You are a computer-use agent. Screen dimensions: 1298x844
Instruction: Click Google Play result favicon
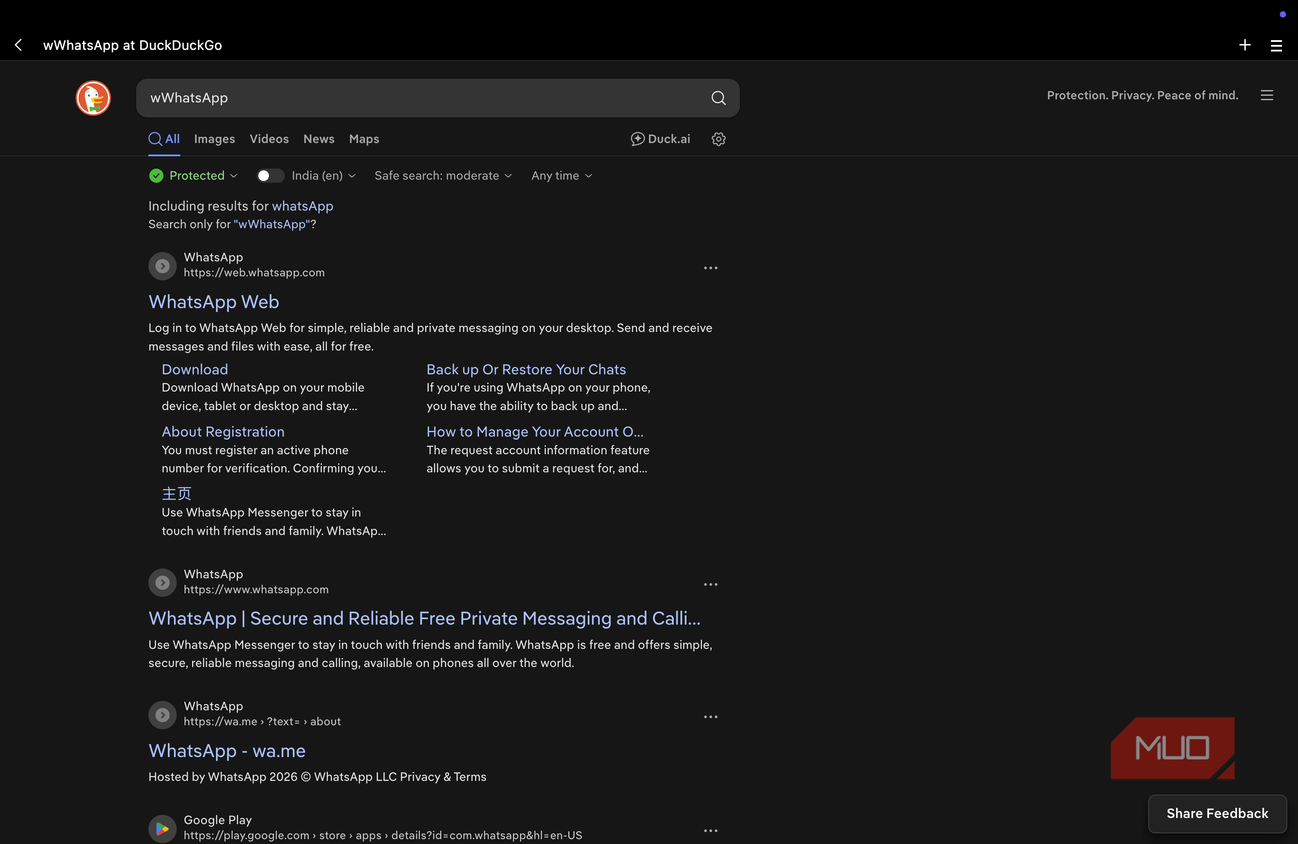(162, 829)
